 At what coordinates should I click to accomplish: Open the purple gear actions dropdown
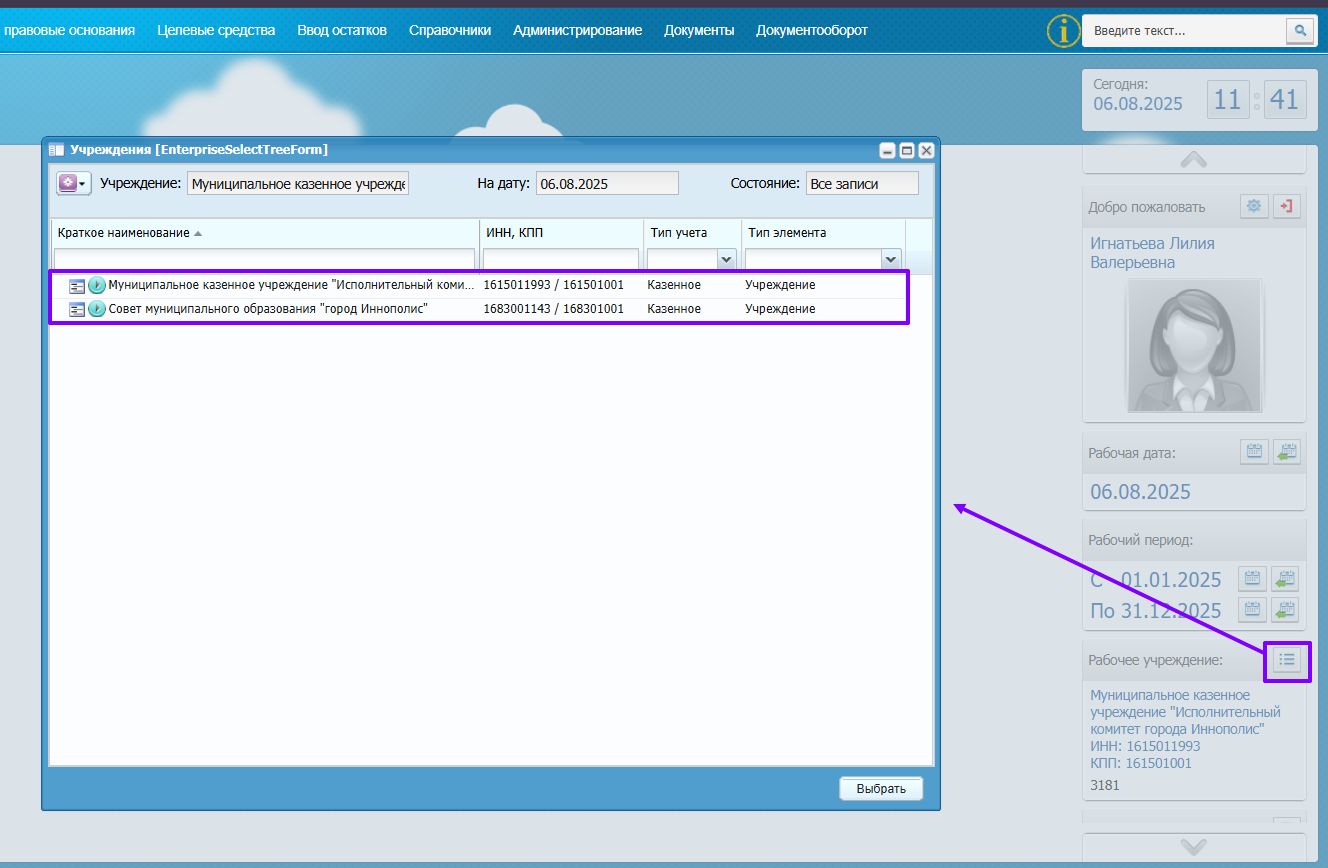74,184
